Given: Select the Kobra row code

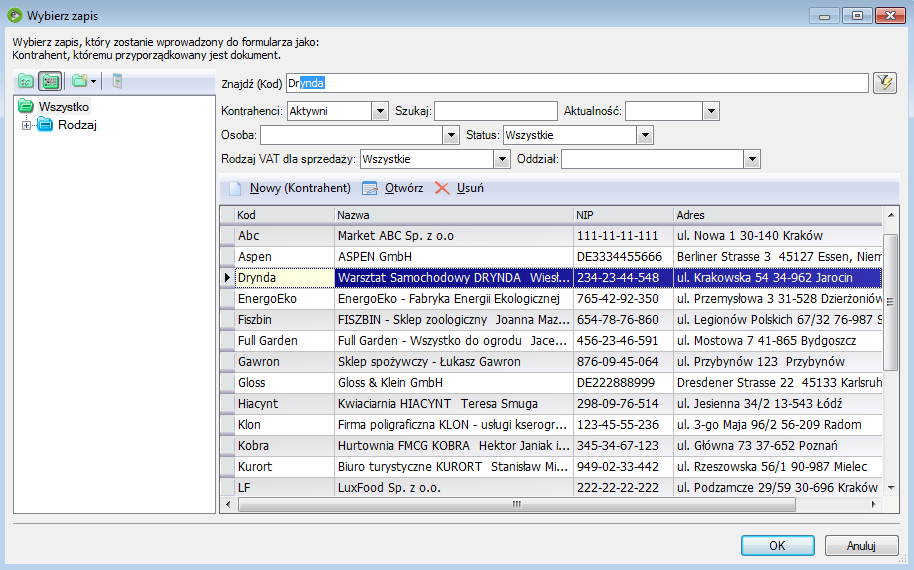Looking at the screenshot, I should tap(284, 445).
